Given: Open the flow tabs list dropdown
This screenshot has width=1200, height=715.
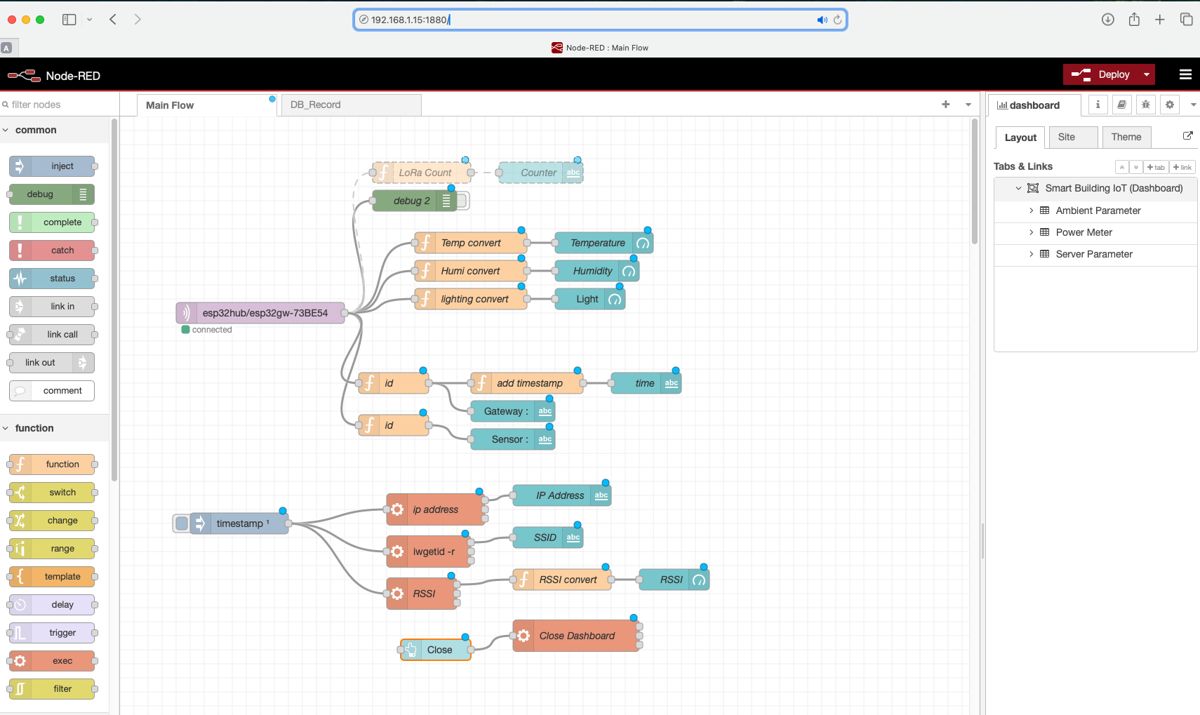Looking at the screenshot, I should [968, 104].
